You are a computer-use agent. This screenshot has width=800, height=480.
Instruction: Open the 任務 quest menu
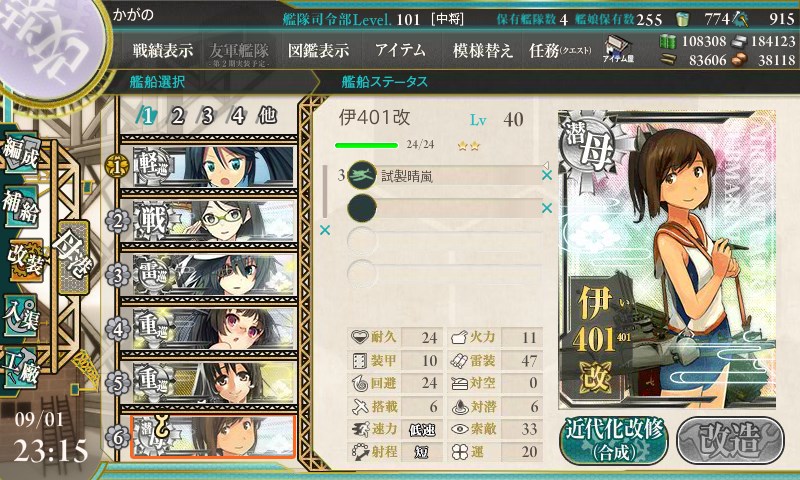point(560,50)
